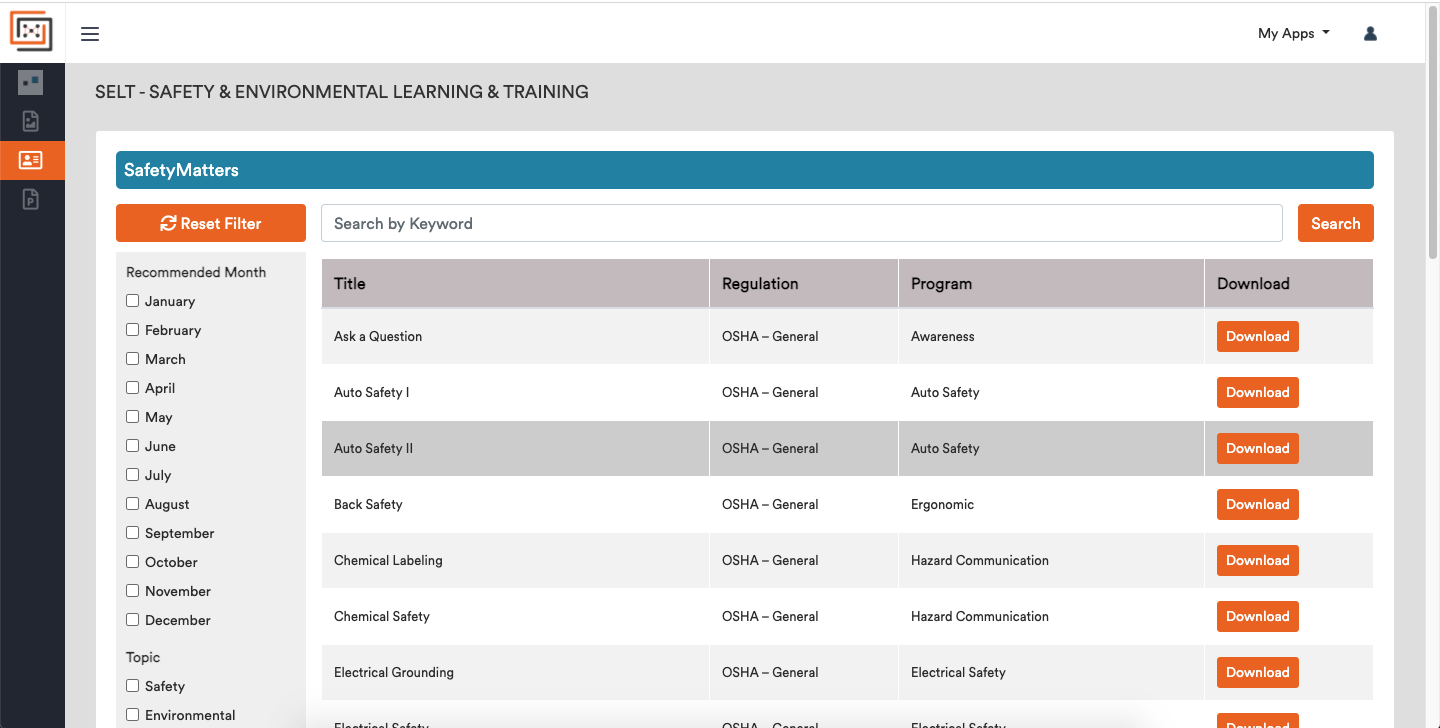Click the Reset Filter button
1440x728 pixels.
[x=211, y=223]
